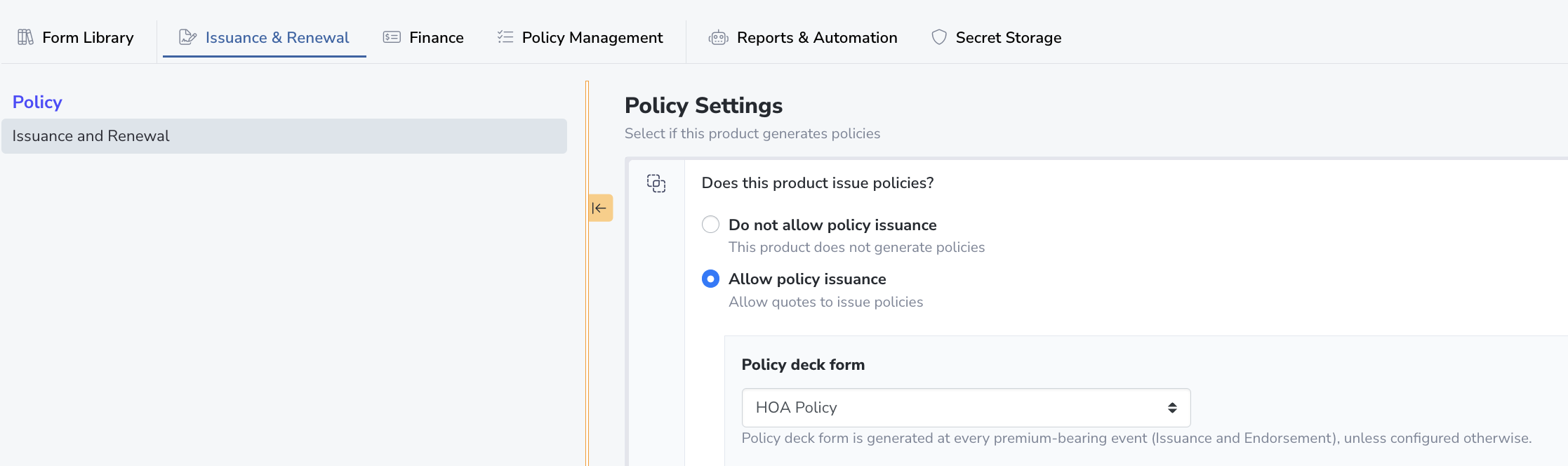1568x466 pixels.
Task: Open the Secret Storage tab
Action: pyautogui.click(x=996, y=37)
